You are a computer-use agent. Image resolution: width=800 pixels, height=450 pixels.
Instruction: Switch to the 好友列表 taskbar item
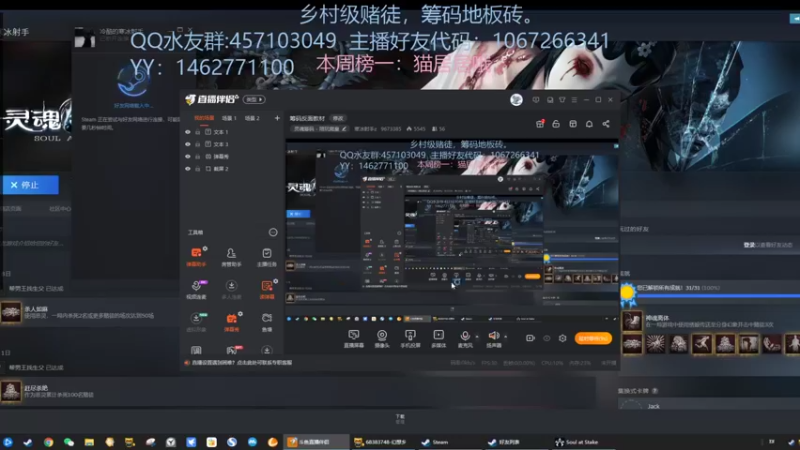[516, 442]
